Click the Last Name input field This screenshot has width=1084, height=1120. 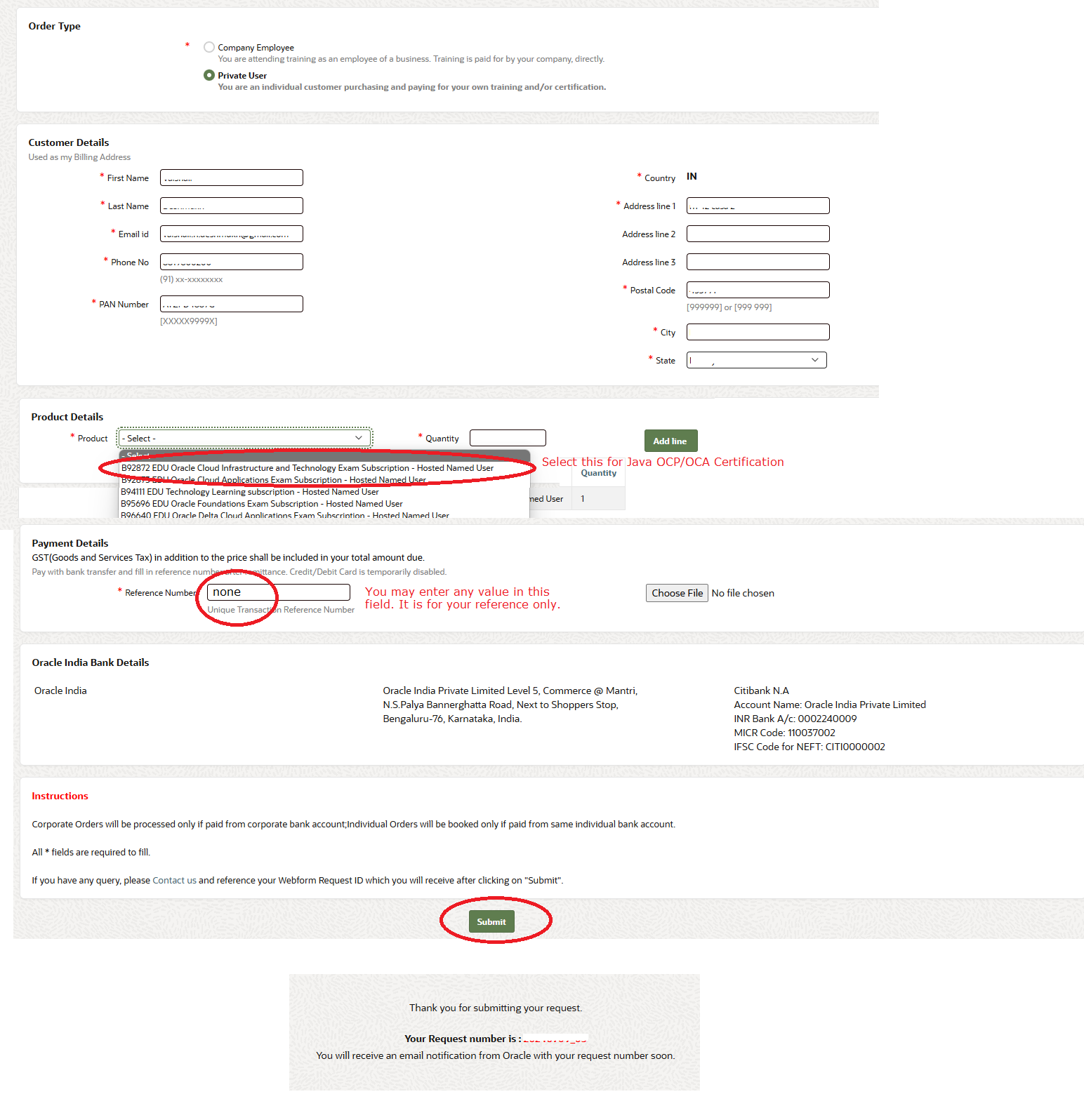click(232, 206)
